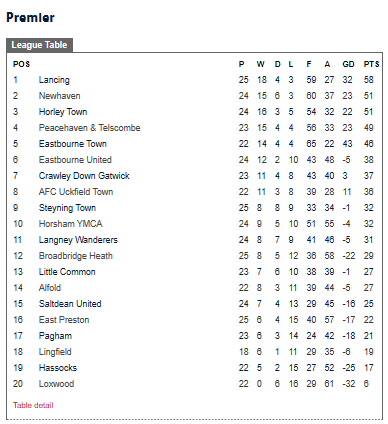The width and height of the screenshot is (388, 424).
Task: Open the Lancing team entry
Action: pyautogui.click(x=54, y=80)
